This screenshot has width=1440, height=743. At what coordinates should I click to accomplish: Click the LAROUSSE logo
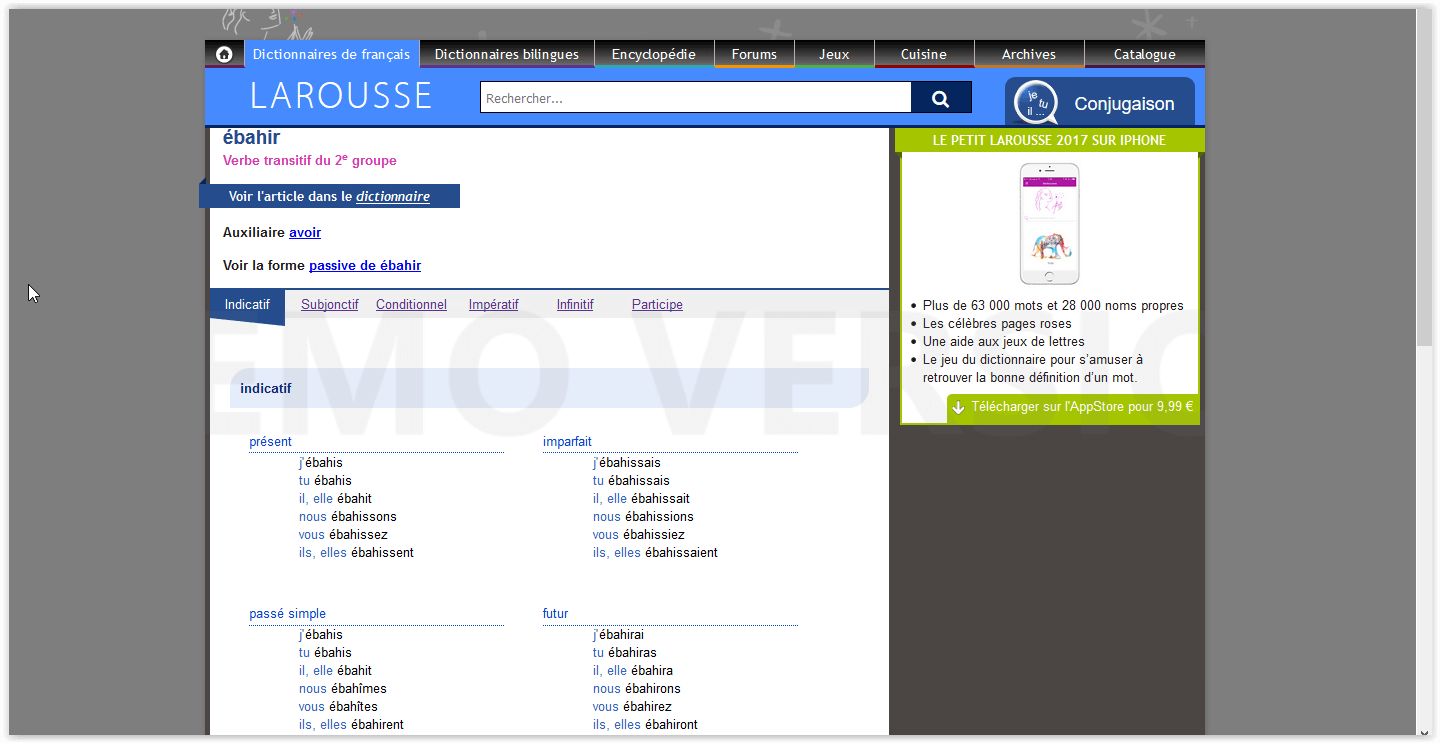(x=340, y=96)
